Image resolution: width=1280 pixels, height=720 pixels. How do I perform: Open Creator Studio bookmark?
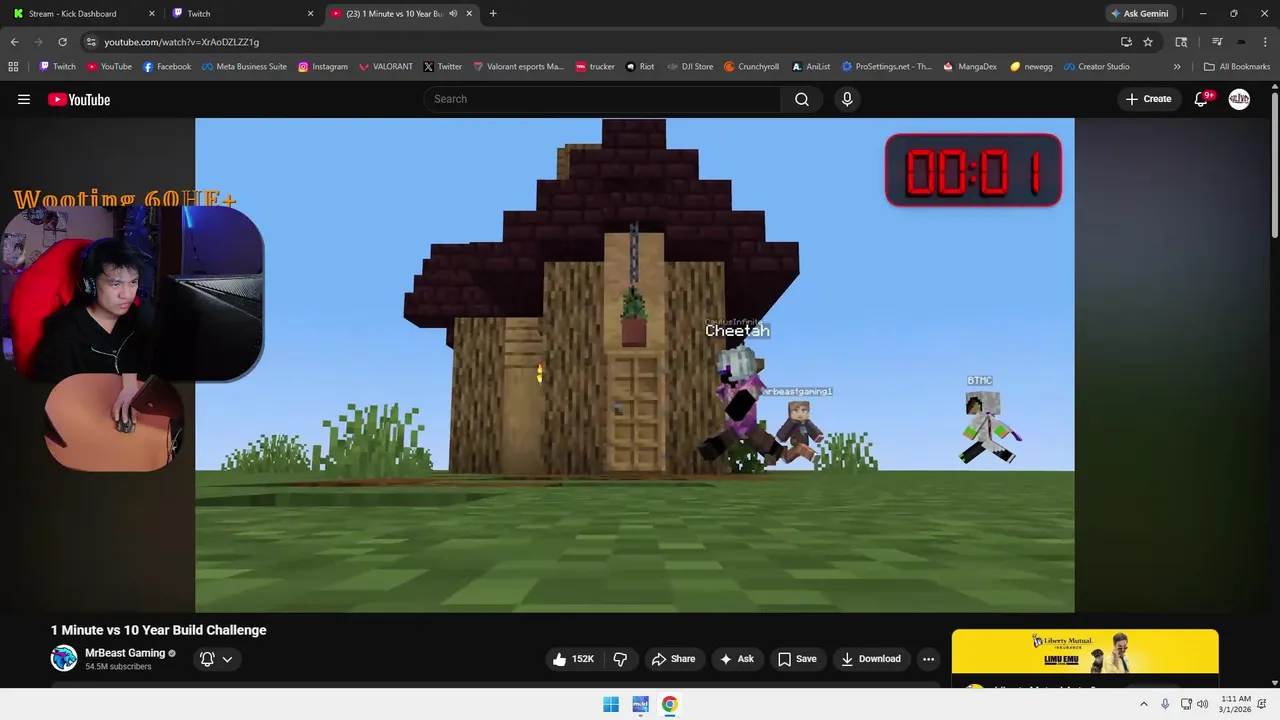(1096, 67)
